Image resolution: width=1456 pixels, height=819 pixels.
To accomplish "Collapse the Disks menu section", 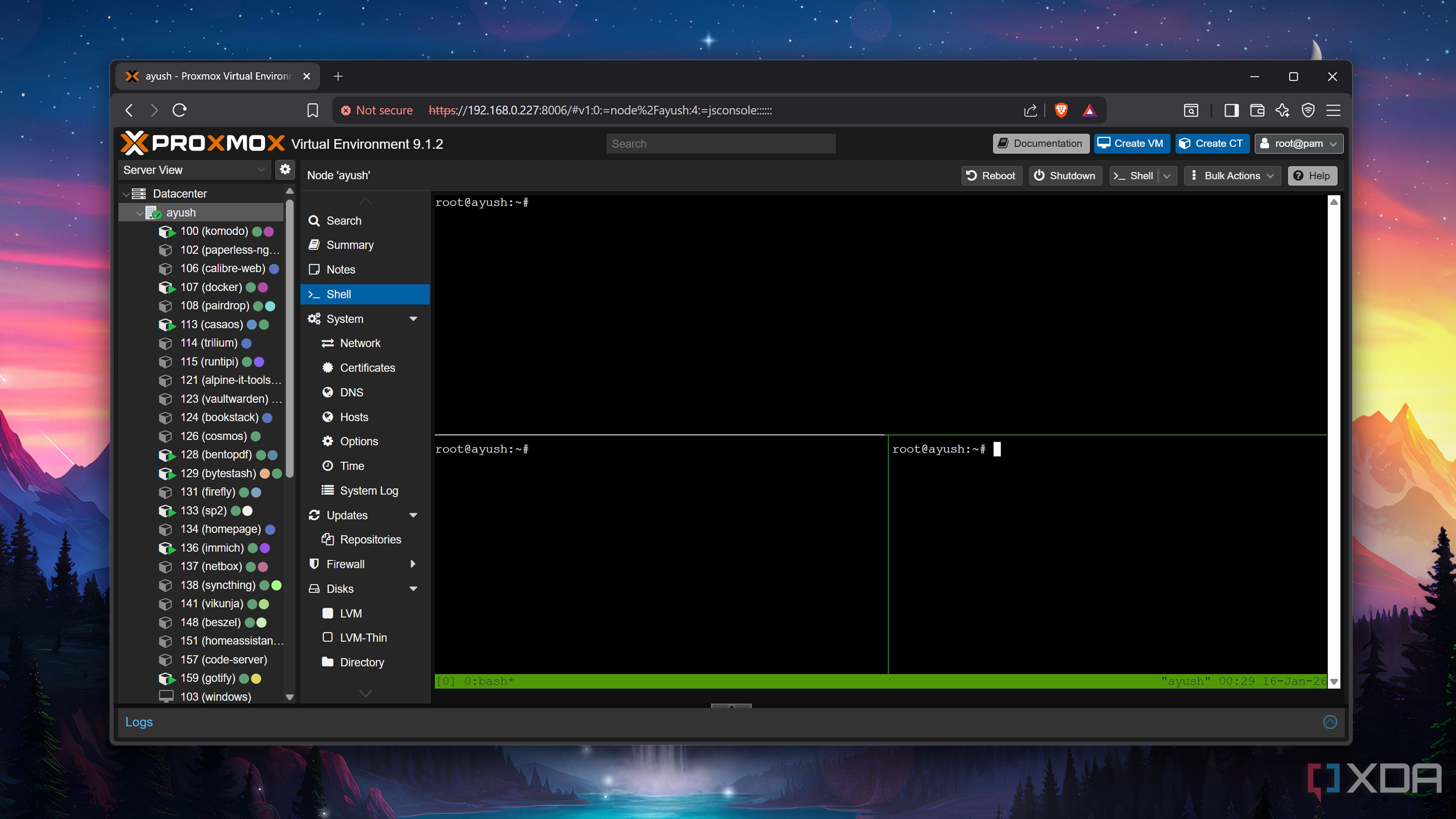I will pos(413,588).
